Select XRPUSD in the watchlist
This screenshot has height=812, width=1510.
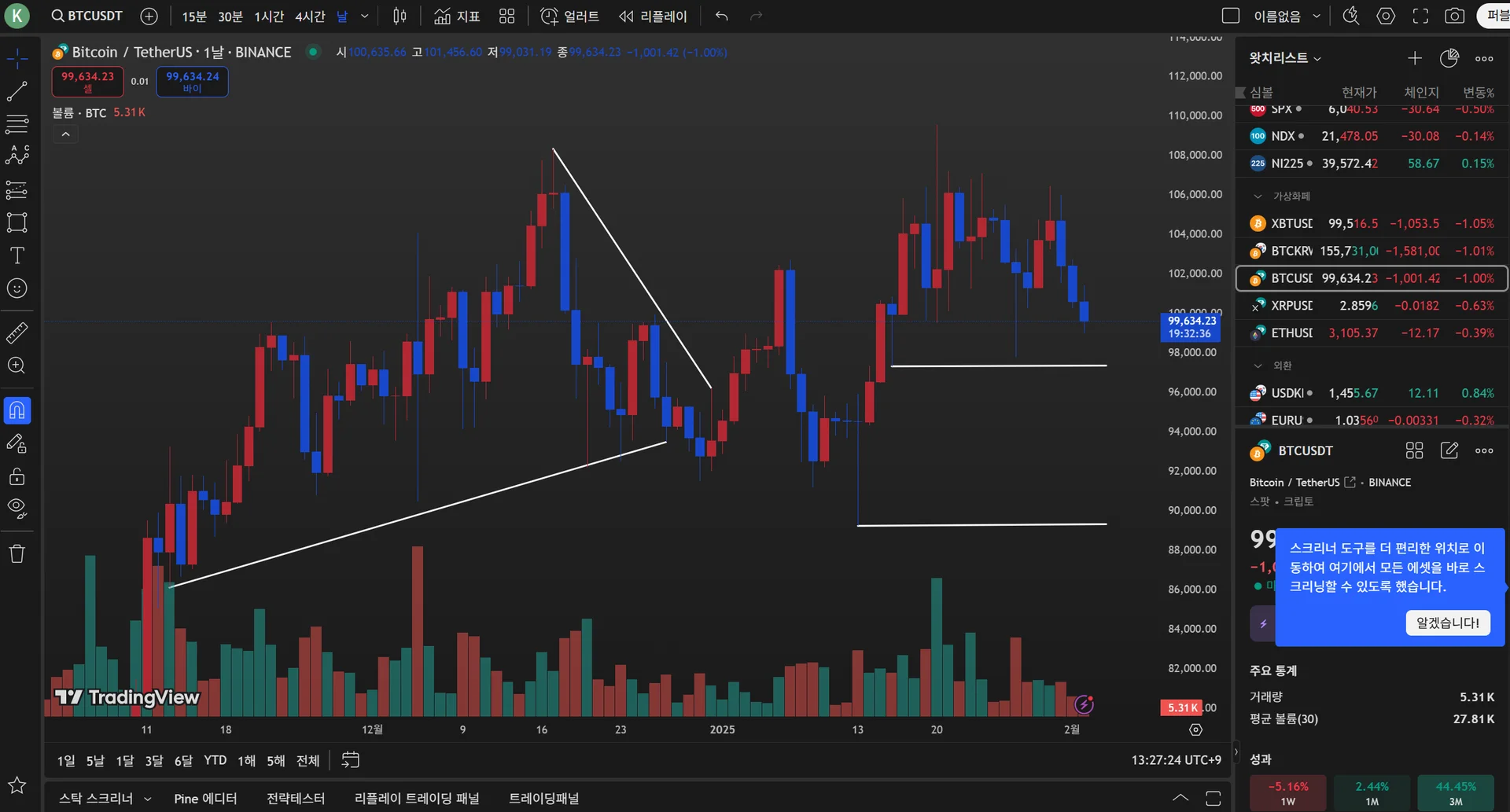click(x=1372, y=306)
